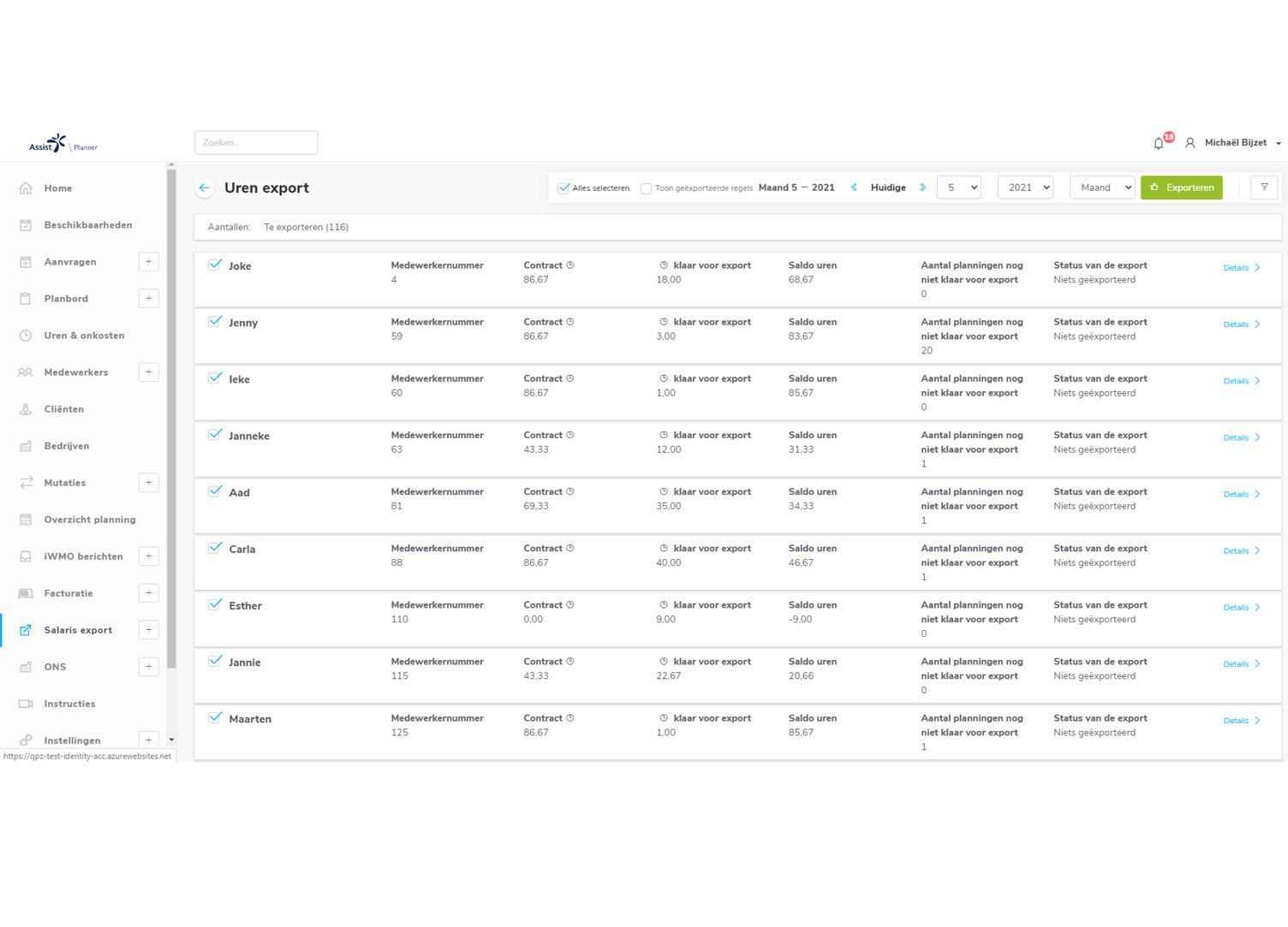Screen dimensions: 1288x927
Task: Expand the Planbord submenu plus button
Action: [148, 299]
